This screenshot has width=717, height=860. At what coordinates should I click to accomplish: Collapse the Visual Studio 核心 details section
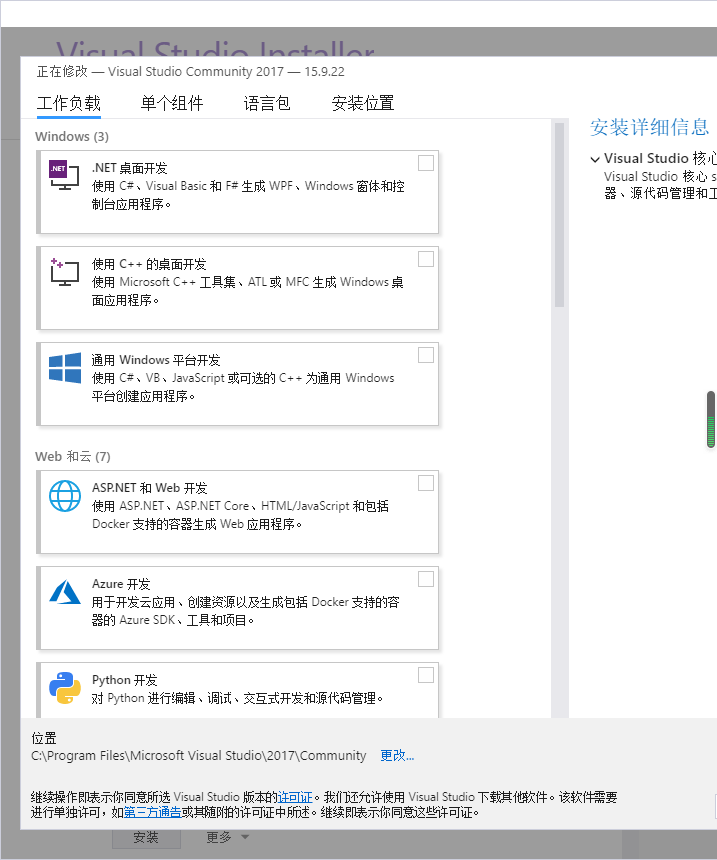click(x=595, y=160)
